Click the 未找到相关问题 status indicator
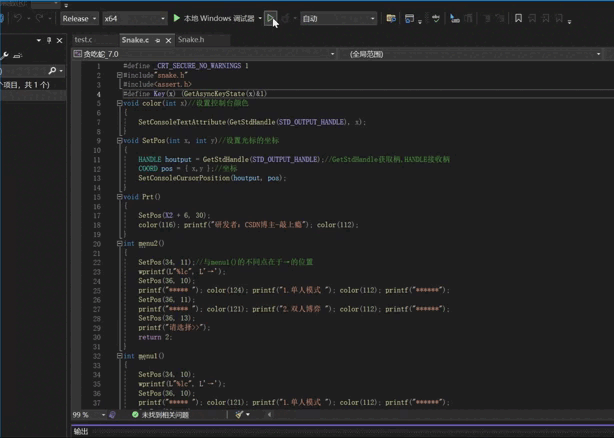614x438 pixels. click(160, 414)
